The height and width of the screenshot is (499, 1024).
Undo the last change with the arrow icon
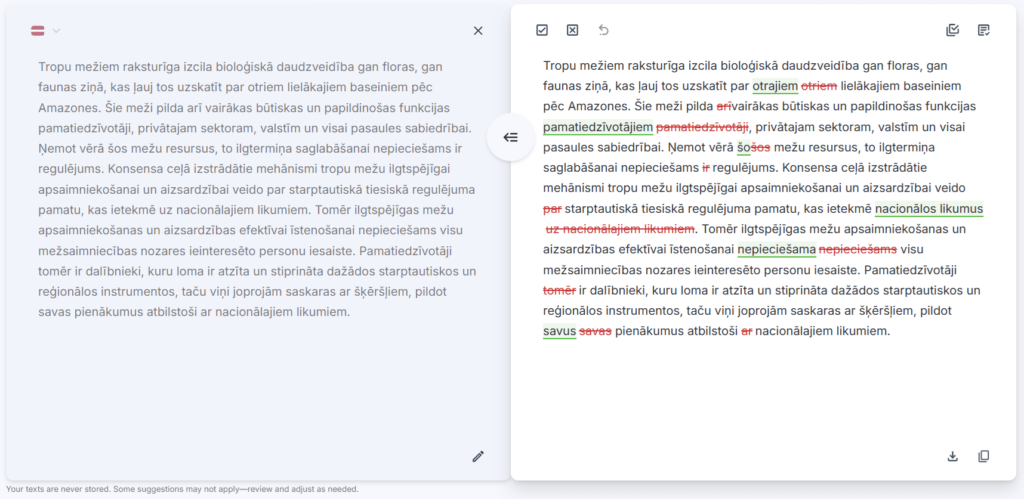pyautogui.click(x=603, y=30)
